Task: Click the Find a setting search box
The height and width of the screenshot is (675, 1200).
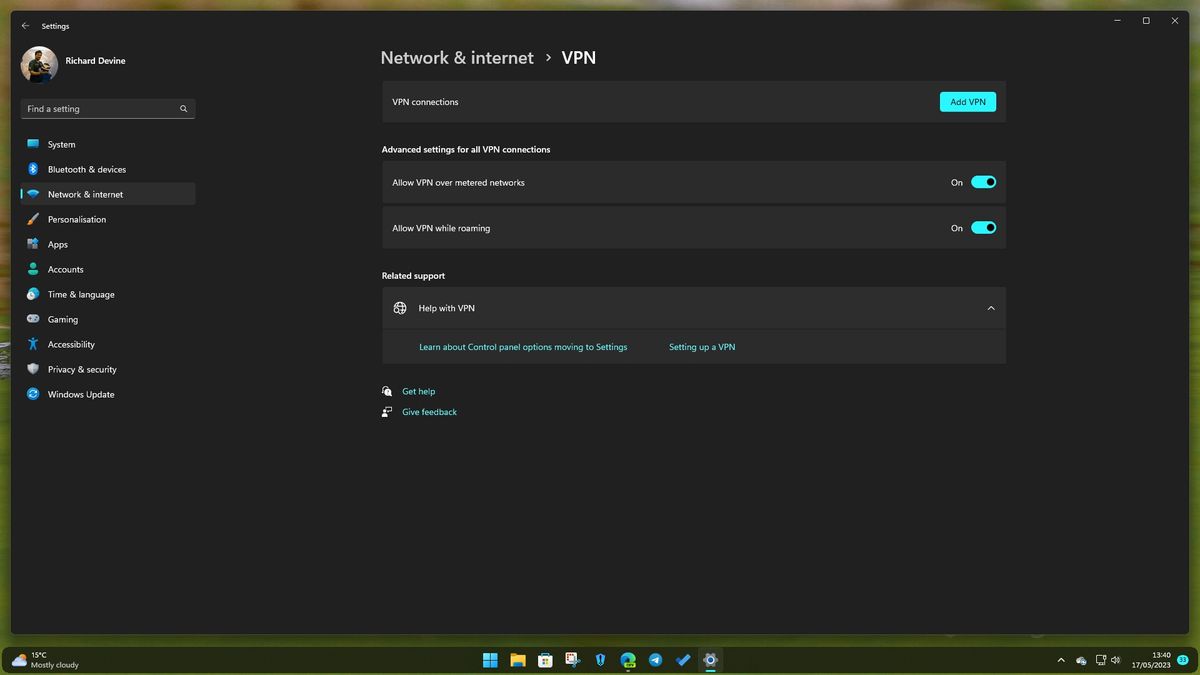Action: pyautogui.click(x=107, y=108)
